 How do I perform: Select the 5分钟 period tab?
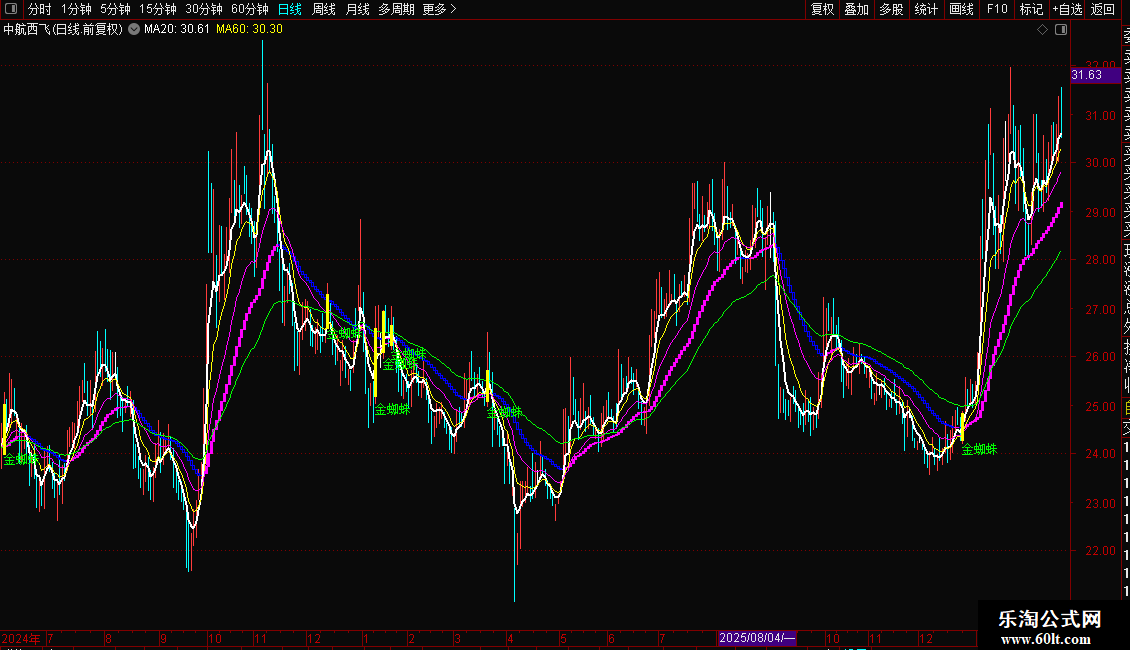click(115, 9)
